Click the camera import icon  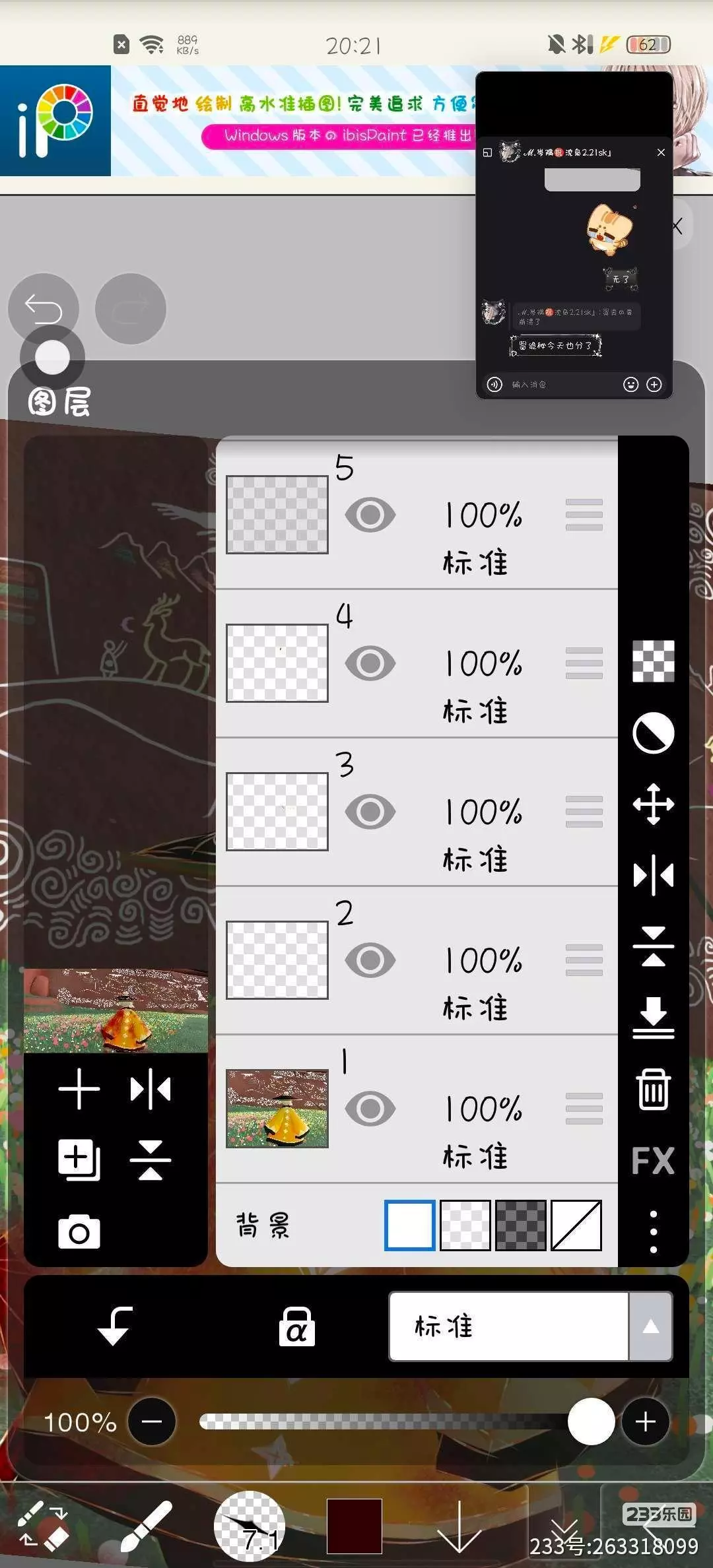click(x=79, y=1231)
